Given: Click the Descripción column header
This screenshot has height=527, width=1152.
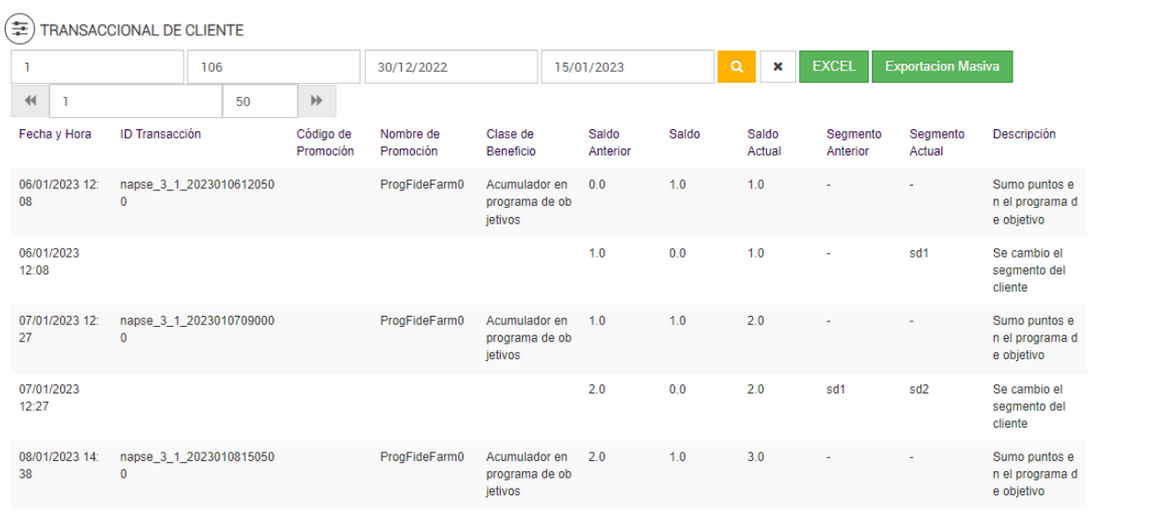Looking at the screenshot, I should click(1024, 134).
